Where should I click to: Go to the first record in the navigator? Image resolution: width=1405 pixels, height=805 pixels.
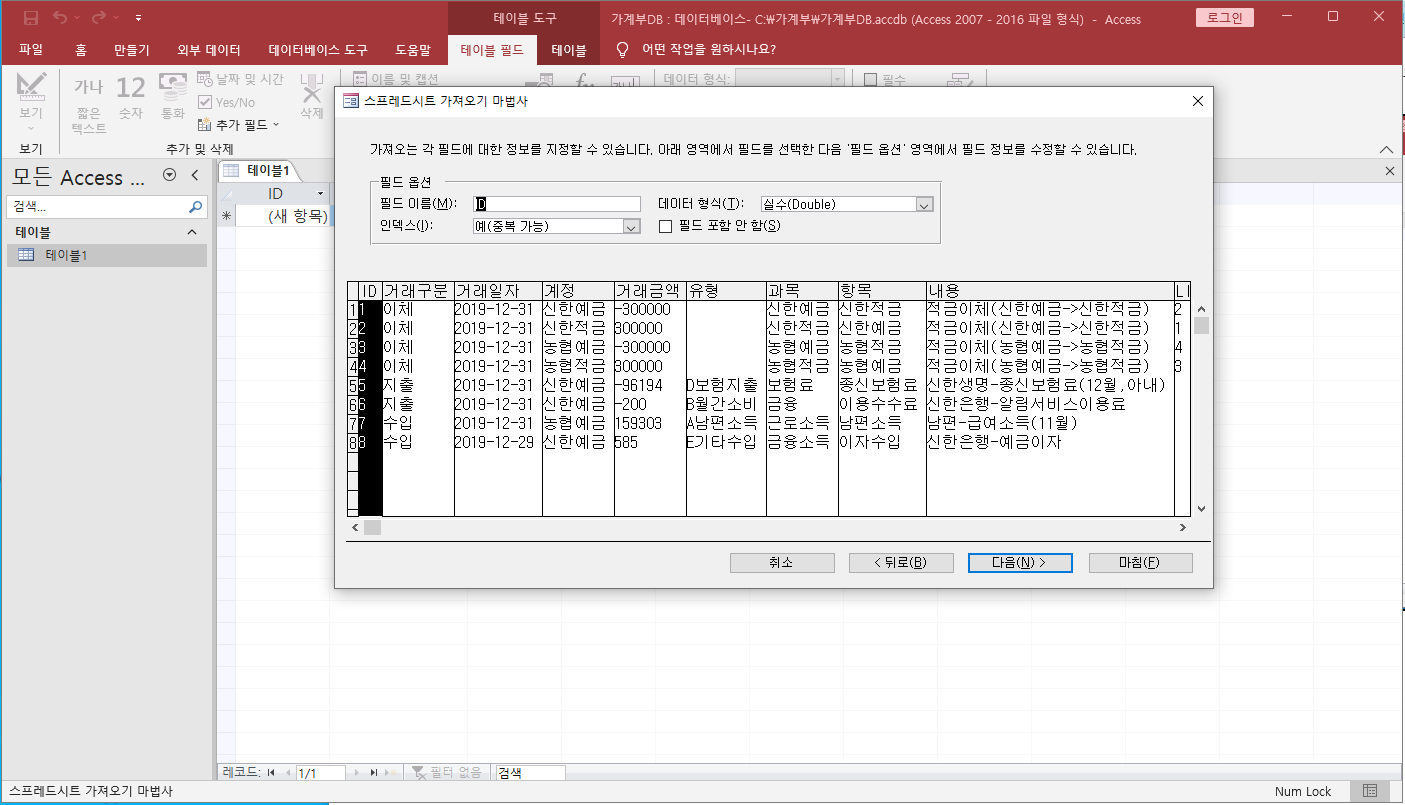(271, 773)
